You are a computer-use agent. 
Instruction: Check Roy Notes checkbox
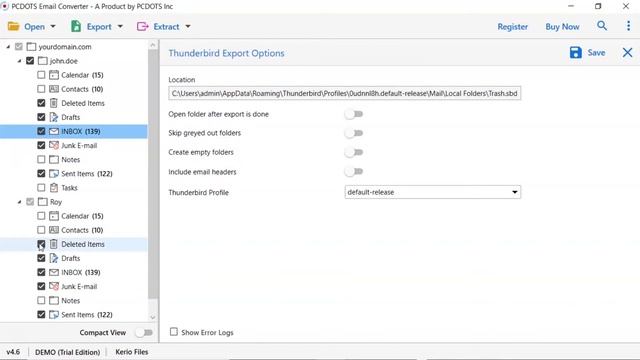click(x=41, y=300)
